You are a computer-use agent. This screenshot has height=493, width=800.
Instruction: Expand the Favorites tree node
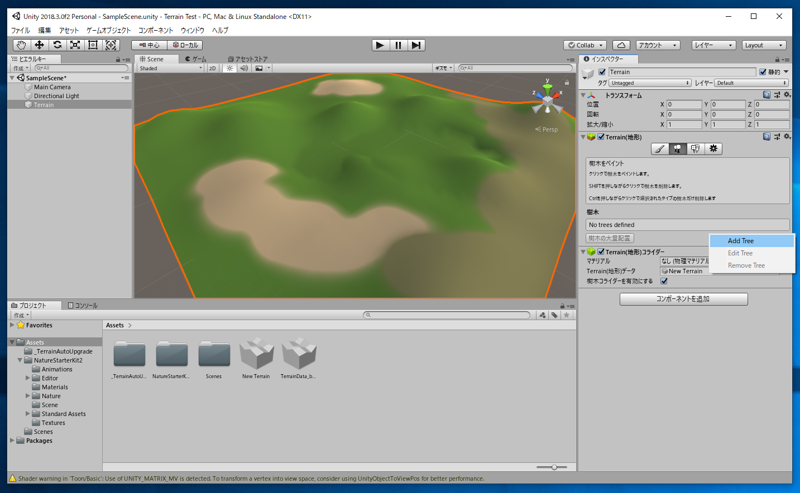[x=12, y=325]
